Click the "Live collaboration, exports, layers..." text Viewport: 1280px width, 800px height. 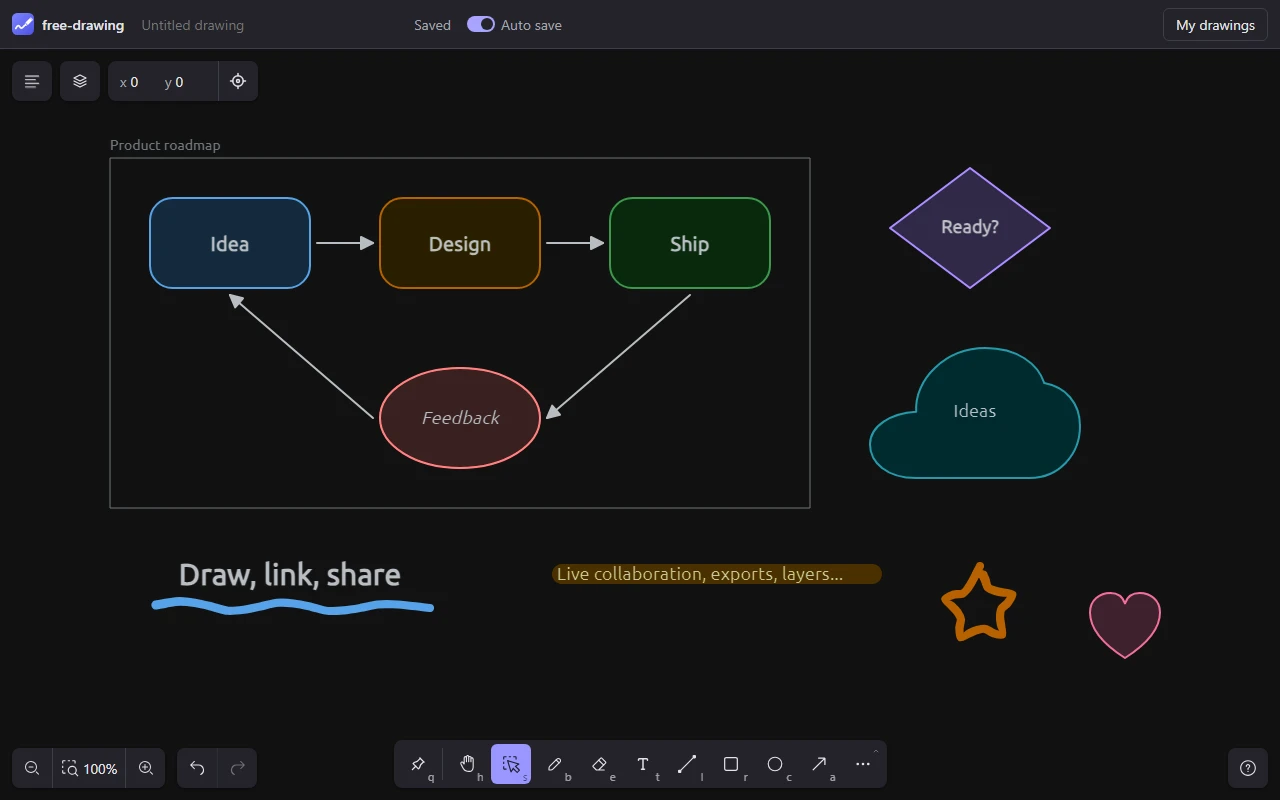pos(700,574)
